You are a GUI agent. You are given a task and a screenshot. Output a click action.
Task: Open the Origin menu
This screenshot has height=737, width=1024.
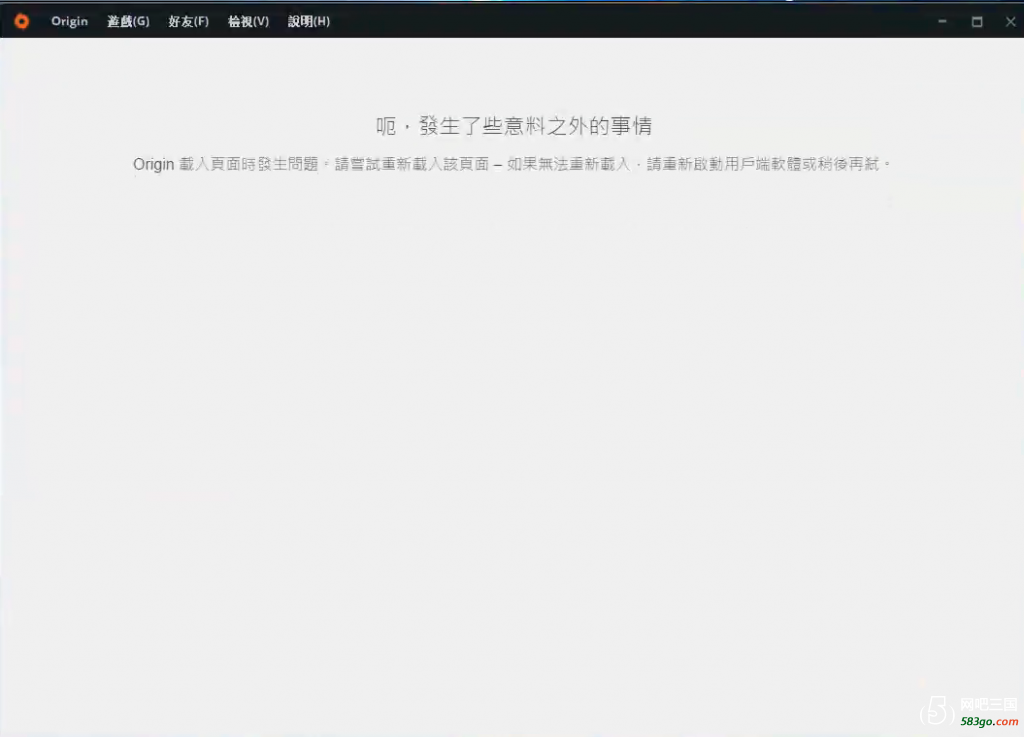[69, 22]
